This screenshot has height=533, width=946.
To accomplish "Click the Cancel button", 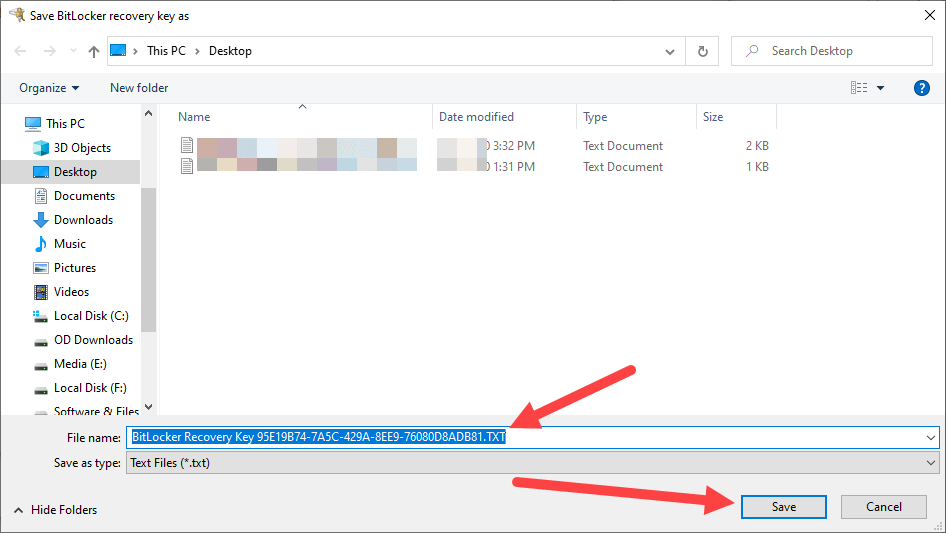I will point(884,507).
